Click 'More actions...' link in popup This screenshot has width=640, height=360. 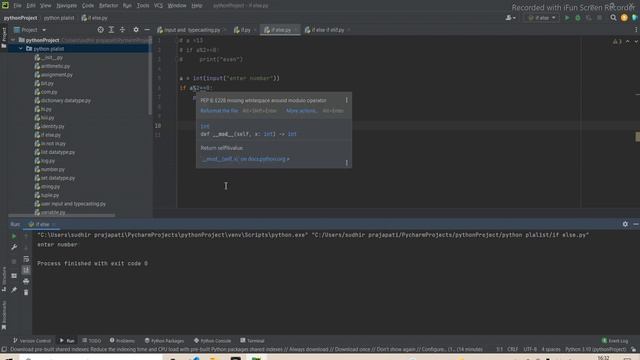pos(301,111)
